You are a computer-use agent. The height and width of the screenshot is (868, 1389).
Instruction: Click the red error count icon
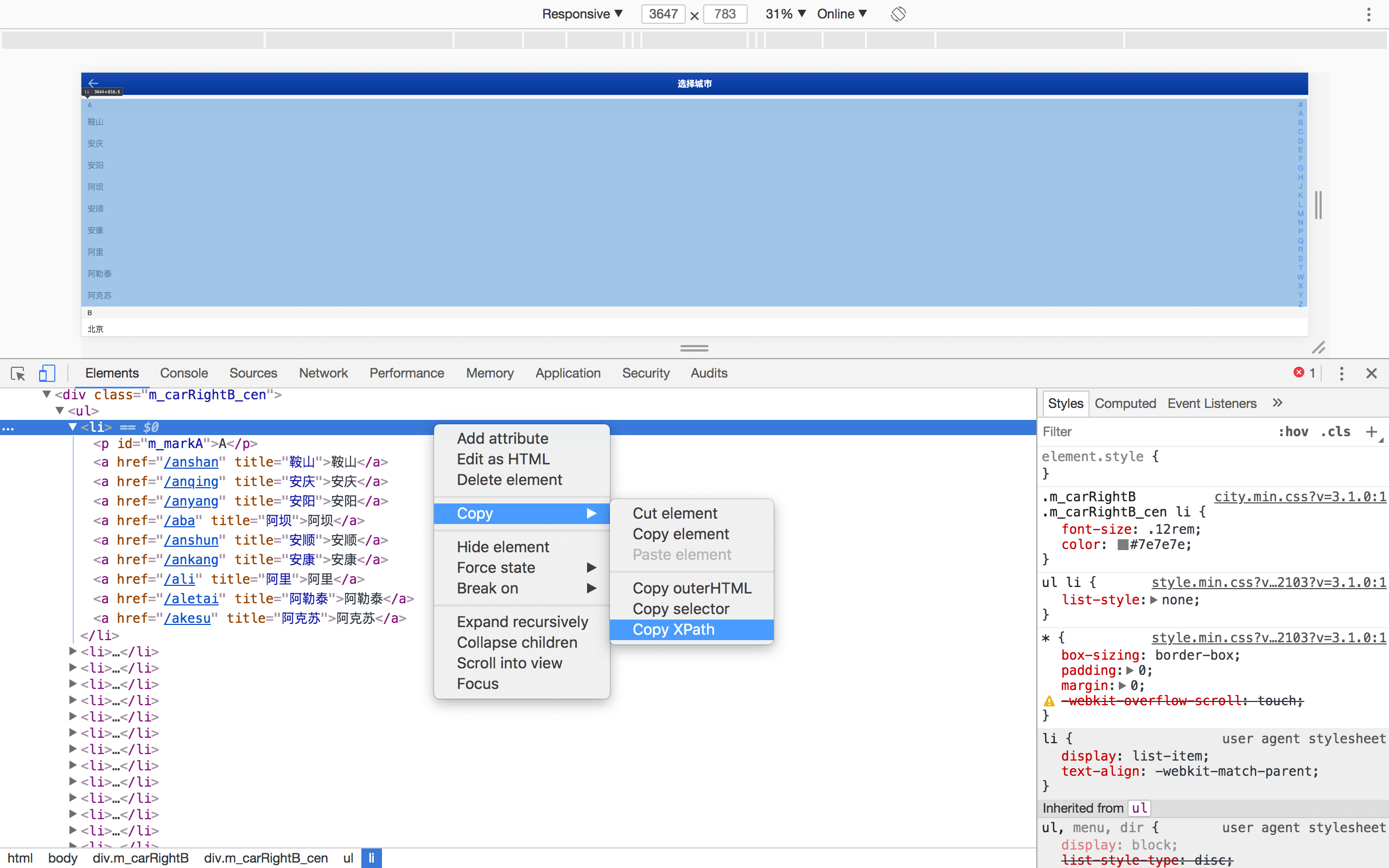1298,373
